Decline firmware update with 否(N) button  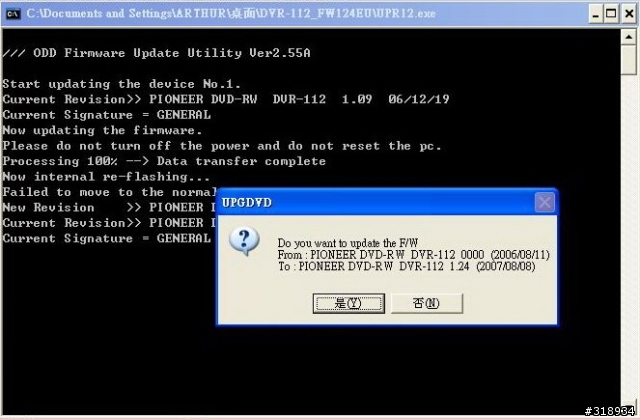tap(427, 303)
